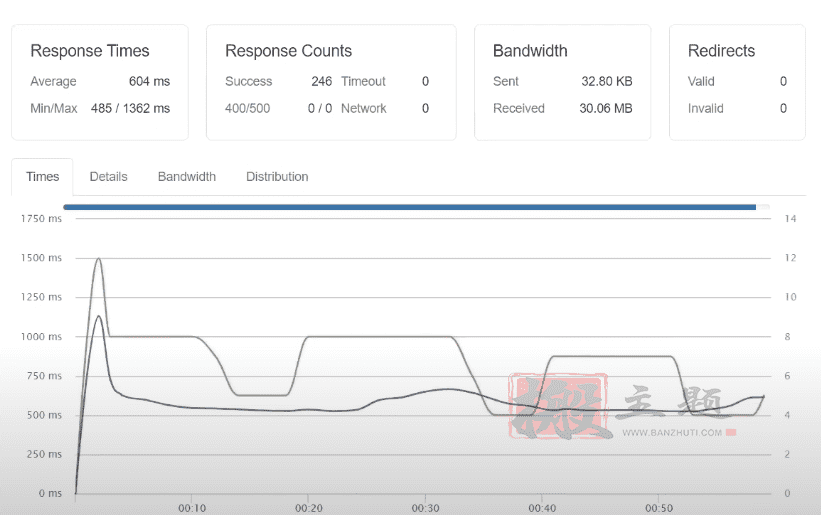Click the peak of the chart spike at 1500 ms
The height and width of the screenshot is (515, 821).
[98, 259]
